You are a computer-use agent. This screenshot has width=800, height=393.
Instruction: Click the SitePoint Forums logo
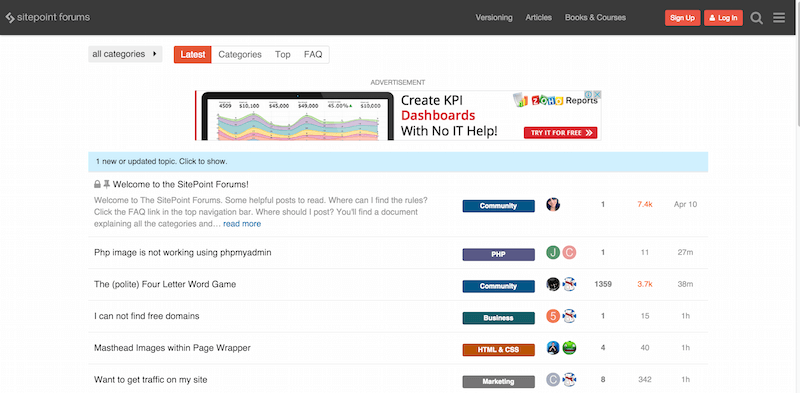point(47,17)
